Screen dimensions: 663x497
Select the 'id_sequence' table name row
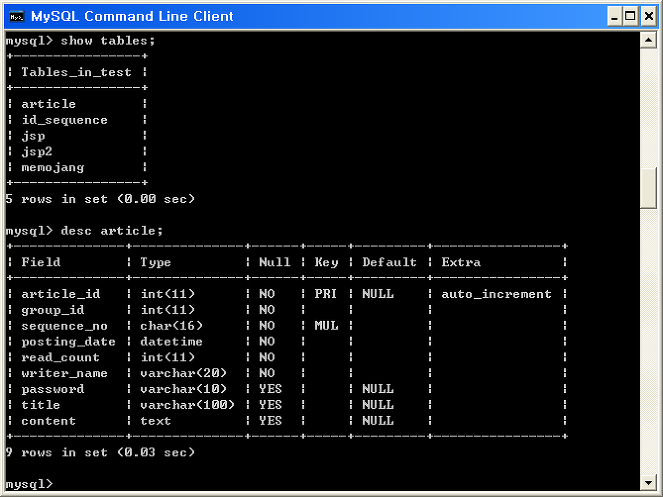tap(64, 120)
